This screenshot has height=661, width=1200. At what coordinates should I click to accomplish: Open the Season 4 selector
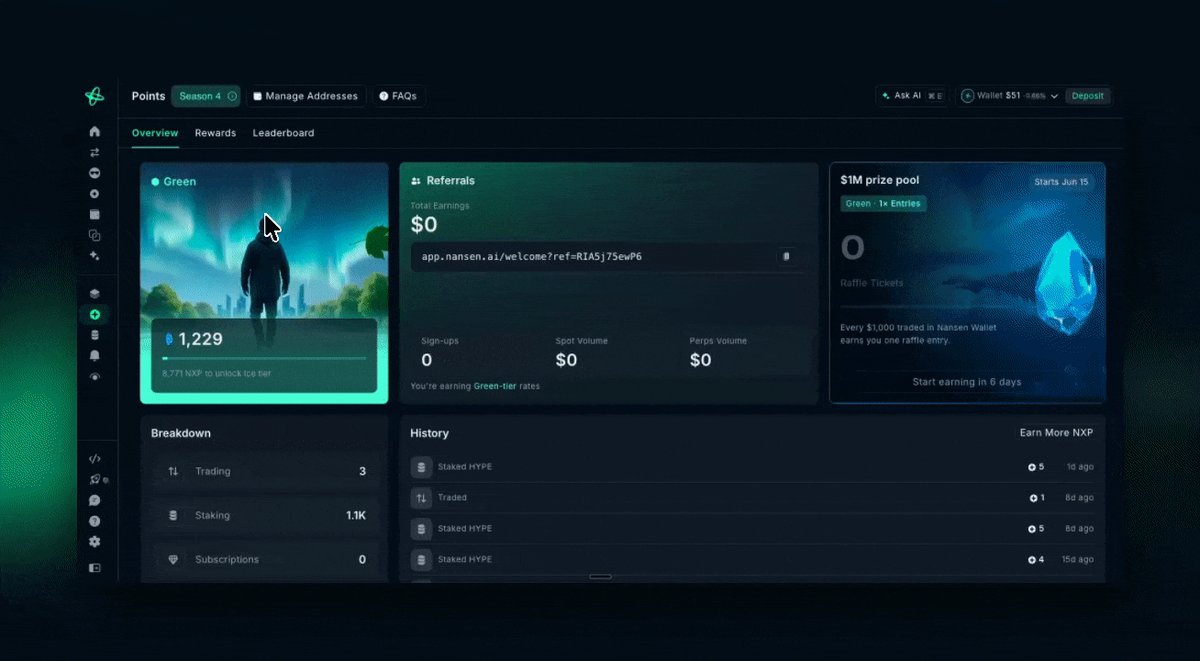[x=206, y=96]
